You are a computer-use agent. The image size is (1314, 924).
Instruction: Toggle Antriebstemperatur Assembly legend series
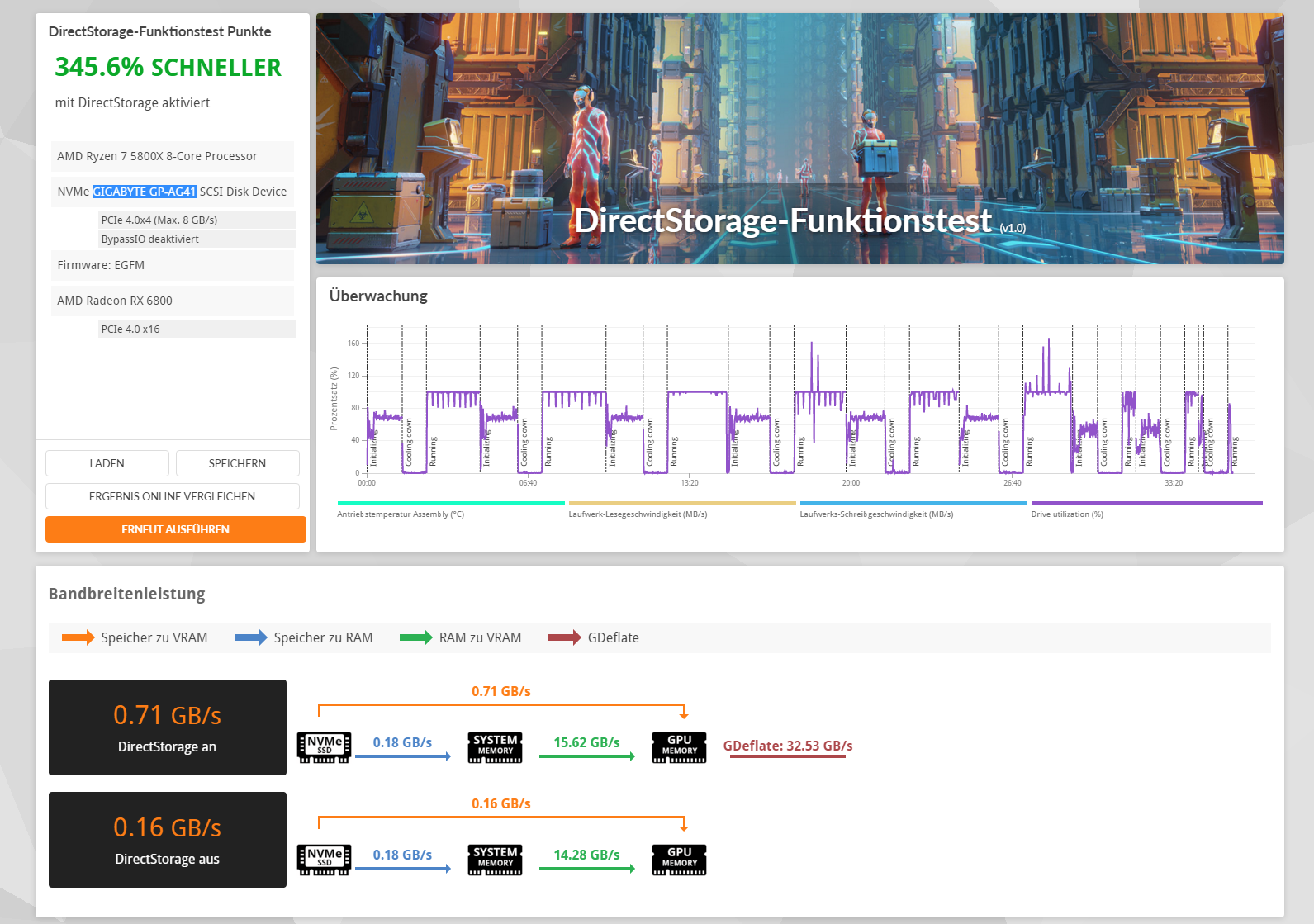pos(451,509)
